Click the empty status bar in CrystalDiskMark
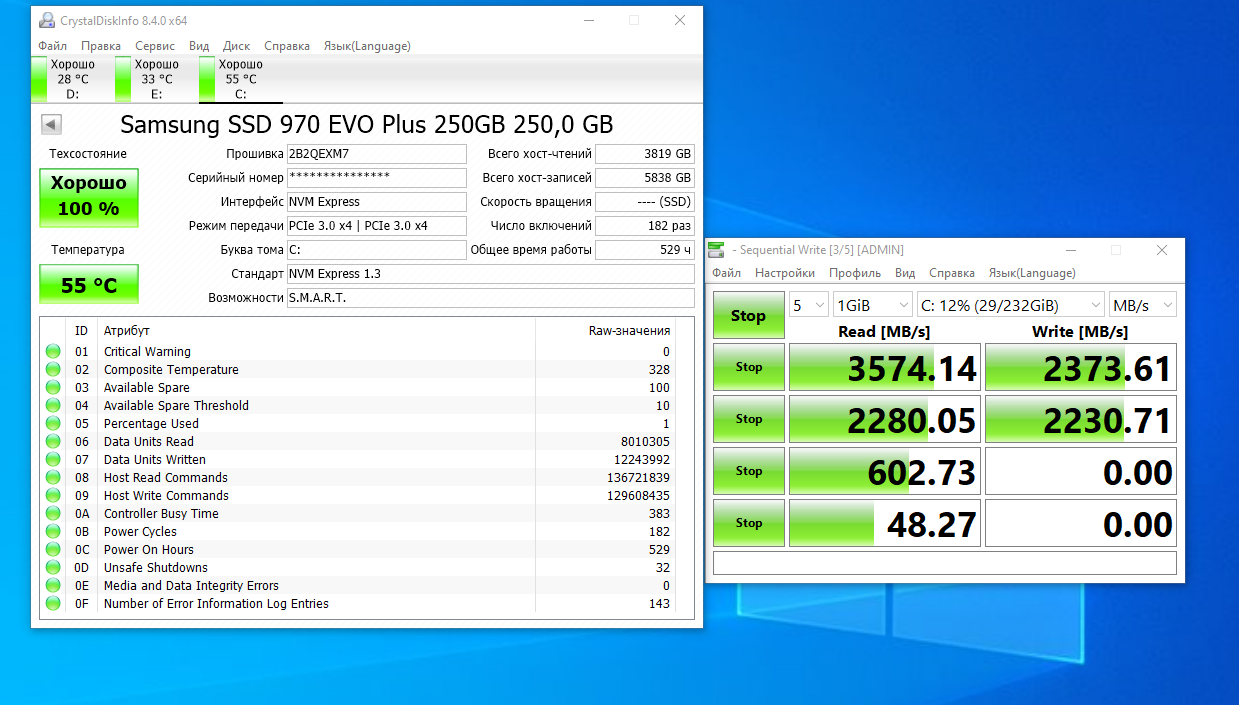This screenshot has width=1239, height=705. 945,563
